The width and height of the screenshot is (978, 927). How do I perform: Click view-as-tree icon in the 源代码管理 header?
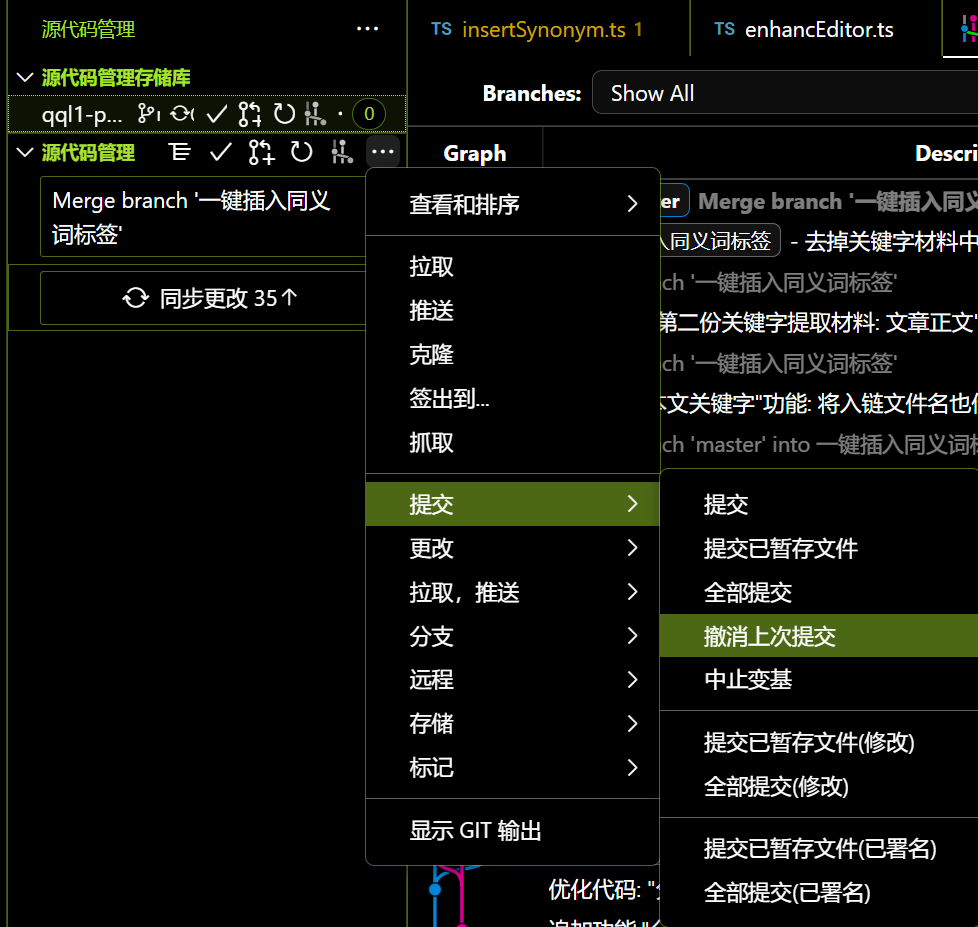180,153
